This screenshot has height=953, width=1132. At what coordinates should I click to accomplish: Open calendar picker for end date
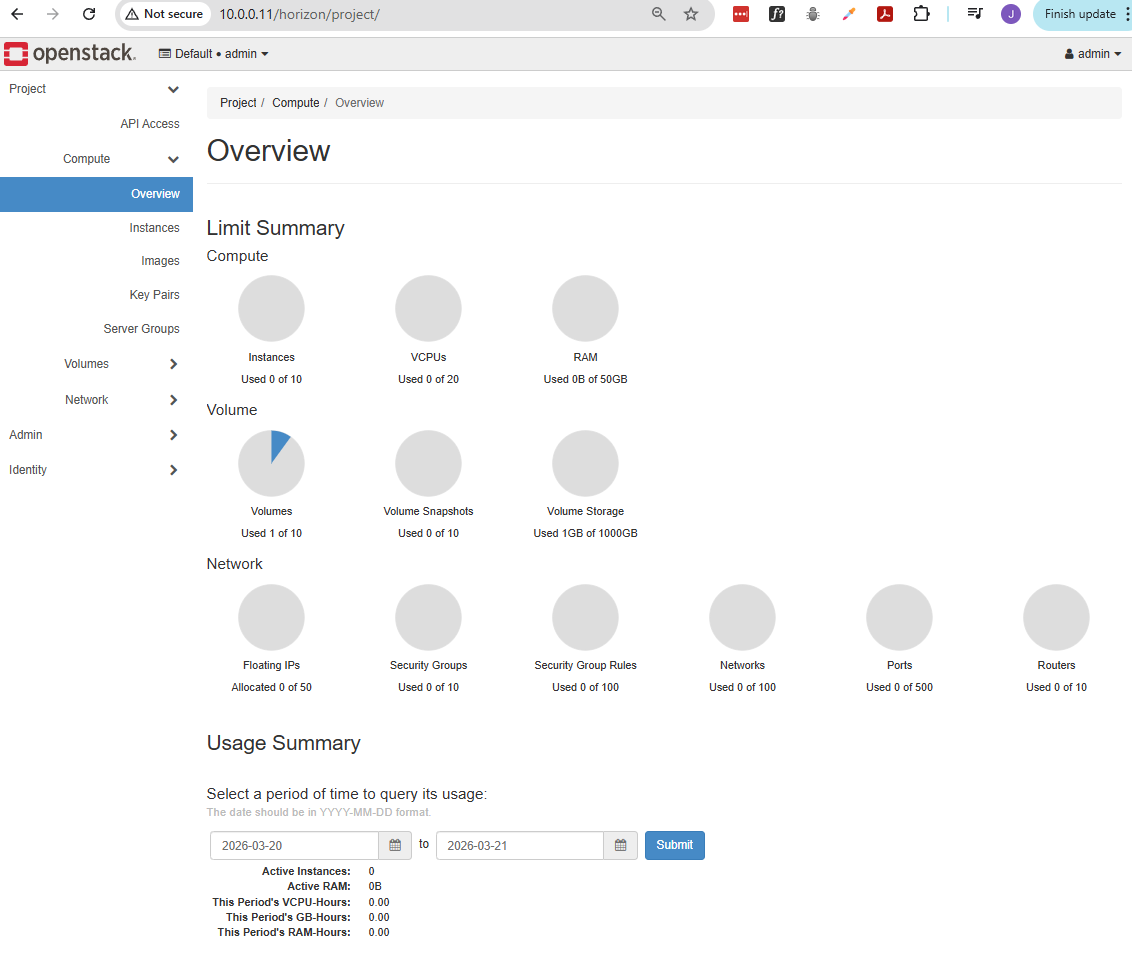point(620,846)
